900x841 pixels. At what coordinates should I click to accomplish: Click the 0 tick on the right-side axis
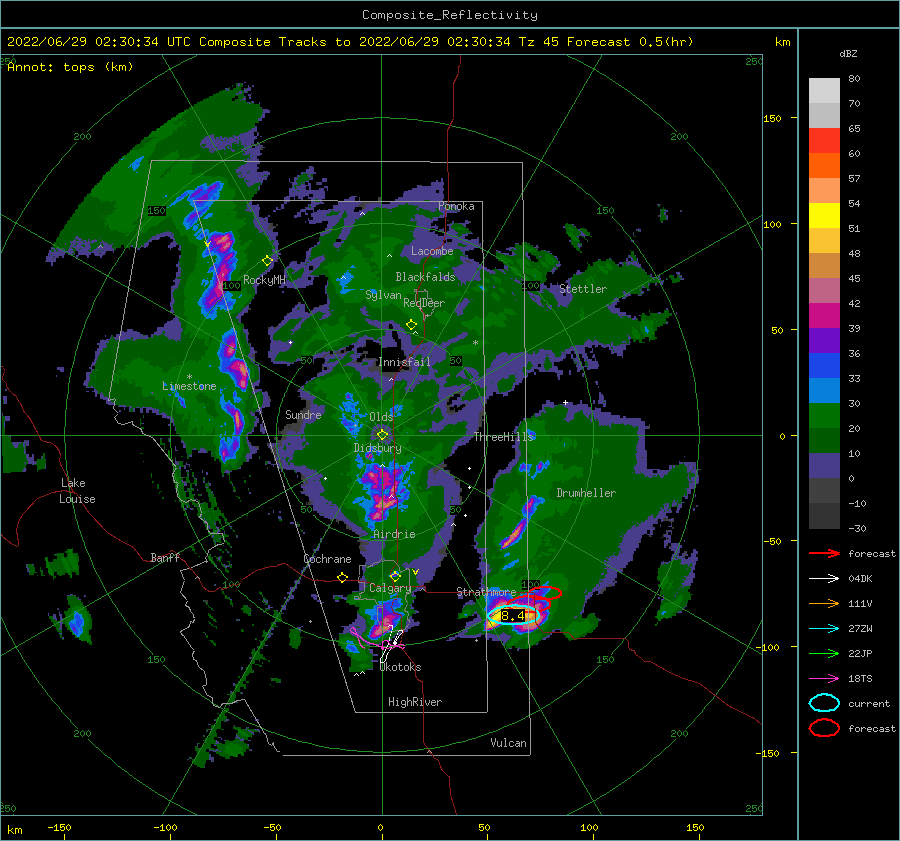(x=782, y=436)
